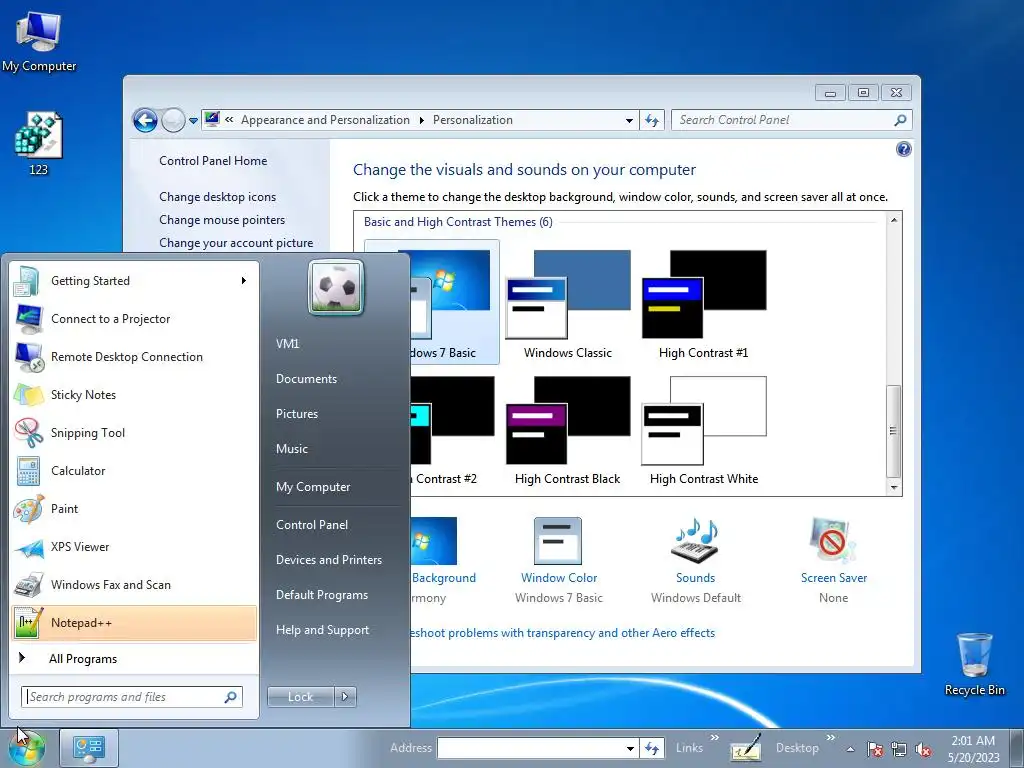
Task: Select the High Contrast White theme
Action: click(703, 431)
